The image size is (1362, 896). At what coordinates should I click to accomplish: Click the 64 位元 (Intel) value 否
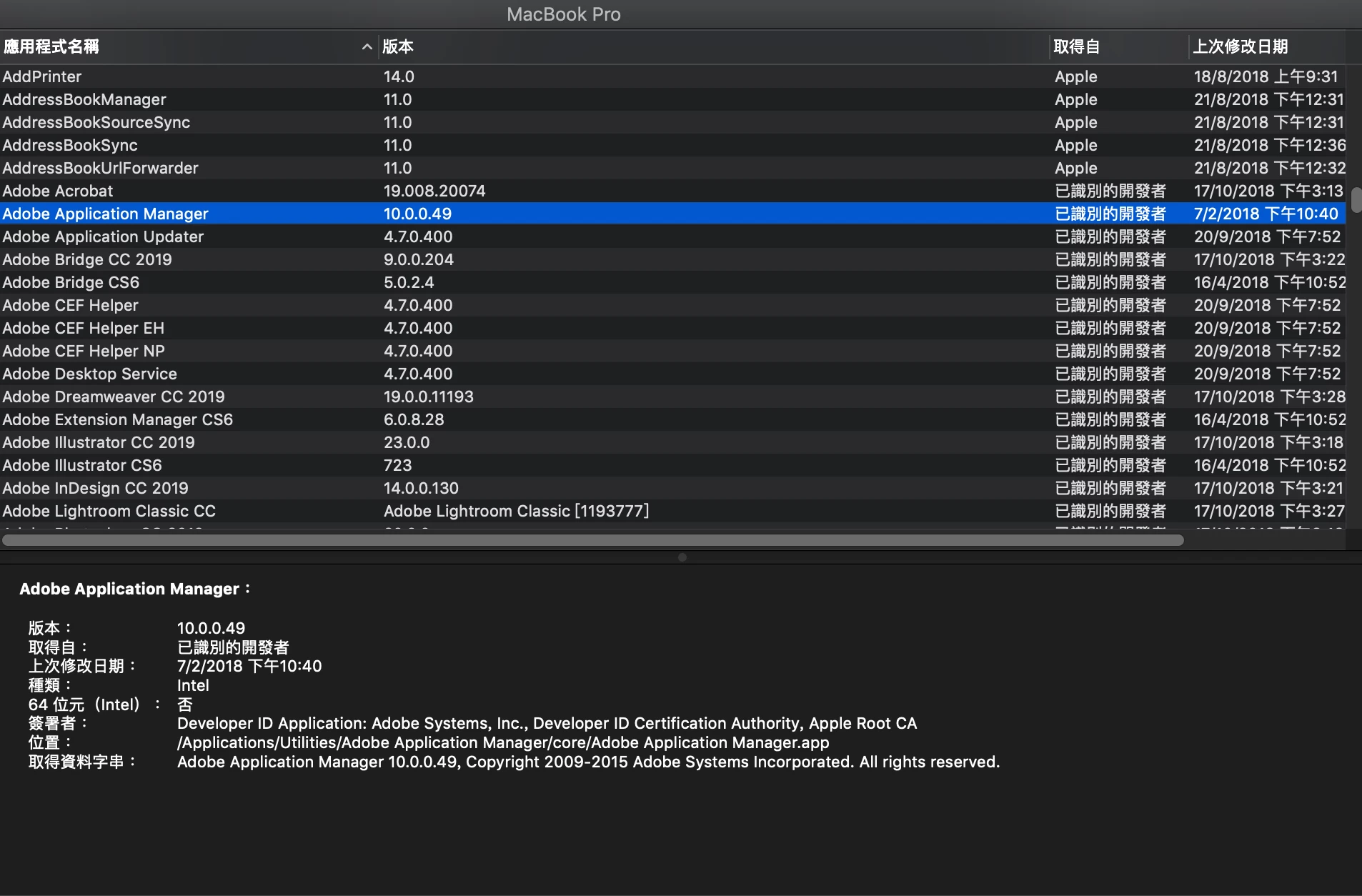coord(185,705)
